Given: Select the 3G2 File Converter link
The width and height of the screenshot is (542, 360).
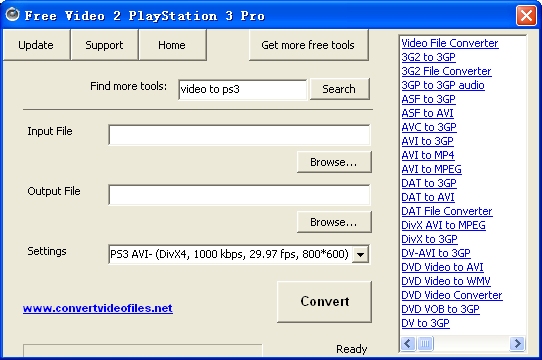Looking at the screenshot, I should click(446, 71).
